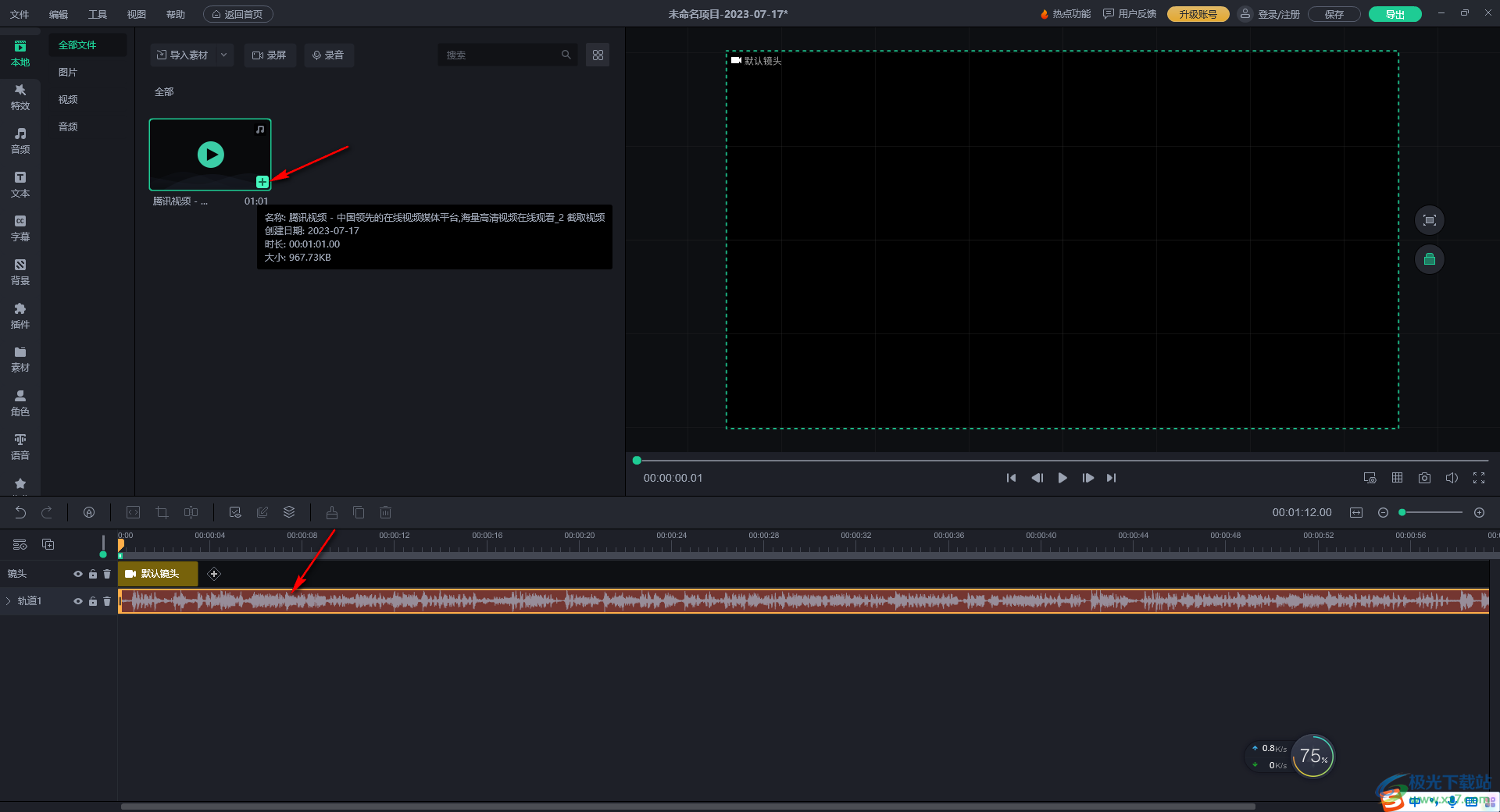Viewport: 1500px width, 812px height.
Task: Open the 文件 menu
Action: [20, 14]
